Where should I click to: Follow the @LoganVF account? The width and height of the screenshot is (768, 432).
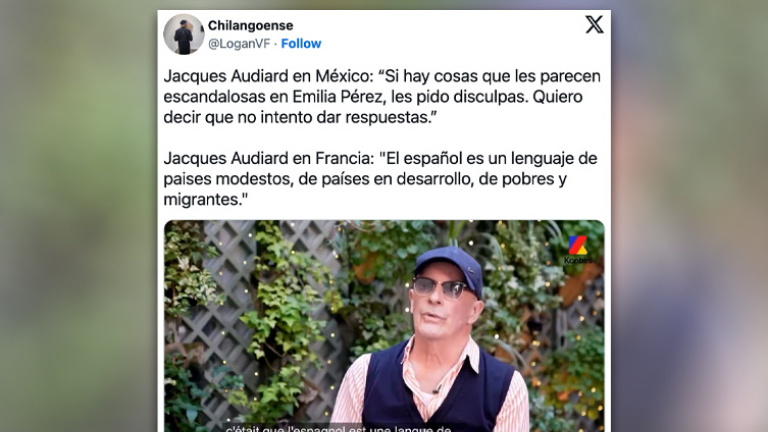[301, 44]
